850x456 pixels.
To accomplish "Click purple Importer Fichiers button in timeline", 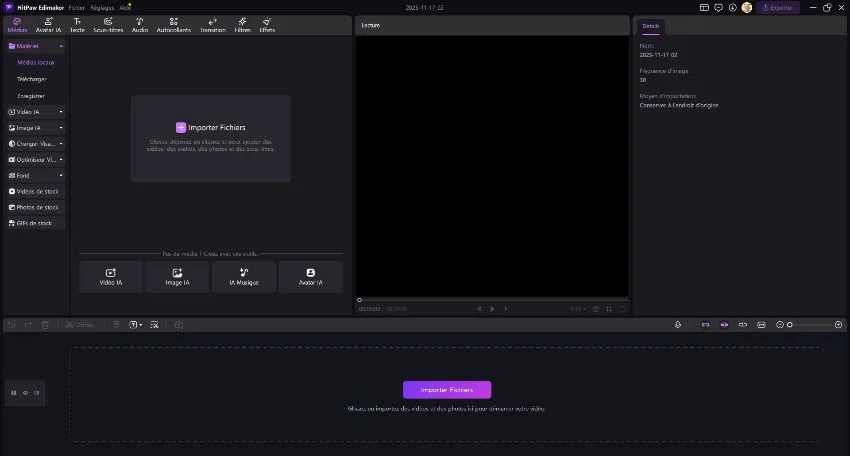I will coord(447,390).
